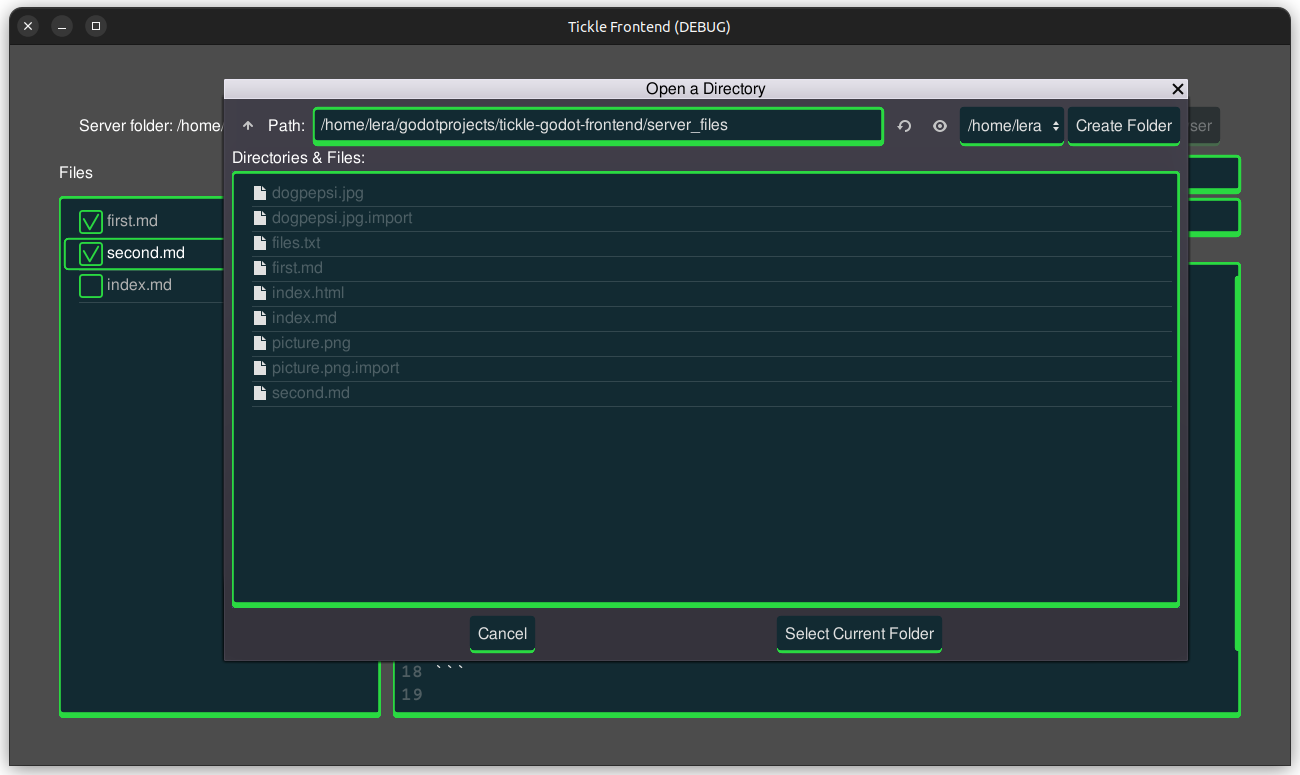Refresh the file list

point(904,126)
